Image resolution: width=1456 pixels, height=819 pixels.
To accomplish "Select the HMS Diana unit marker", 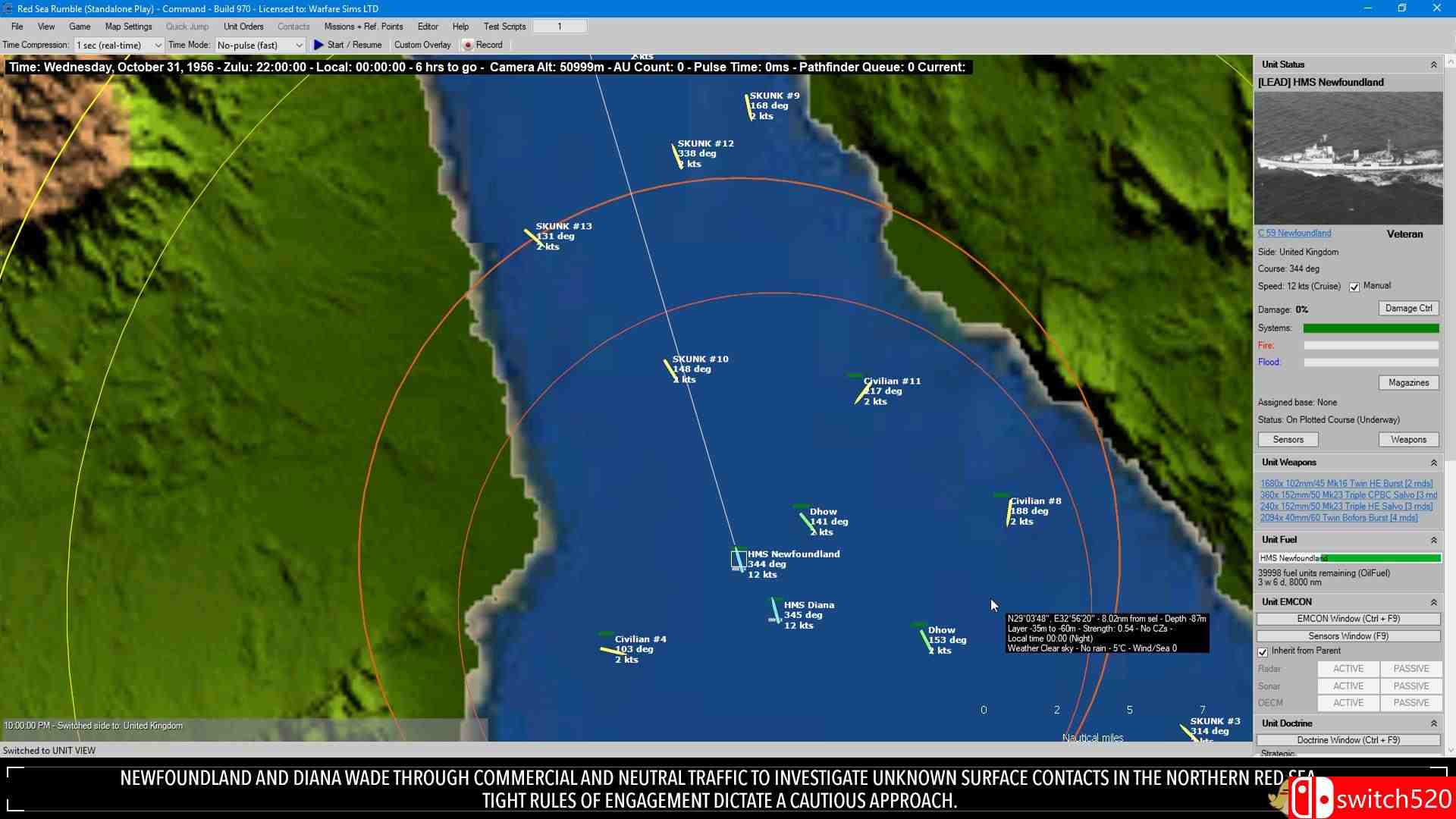I will pyautogui.click(x=775, y=610).
